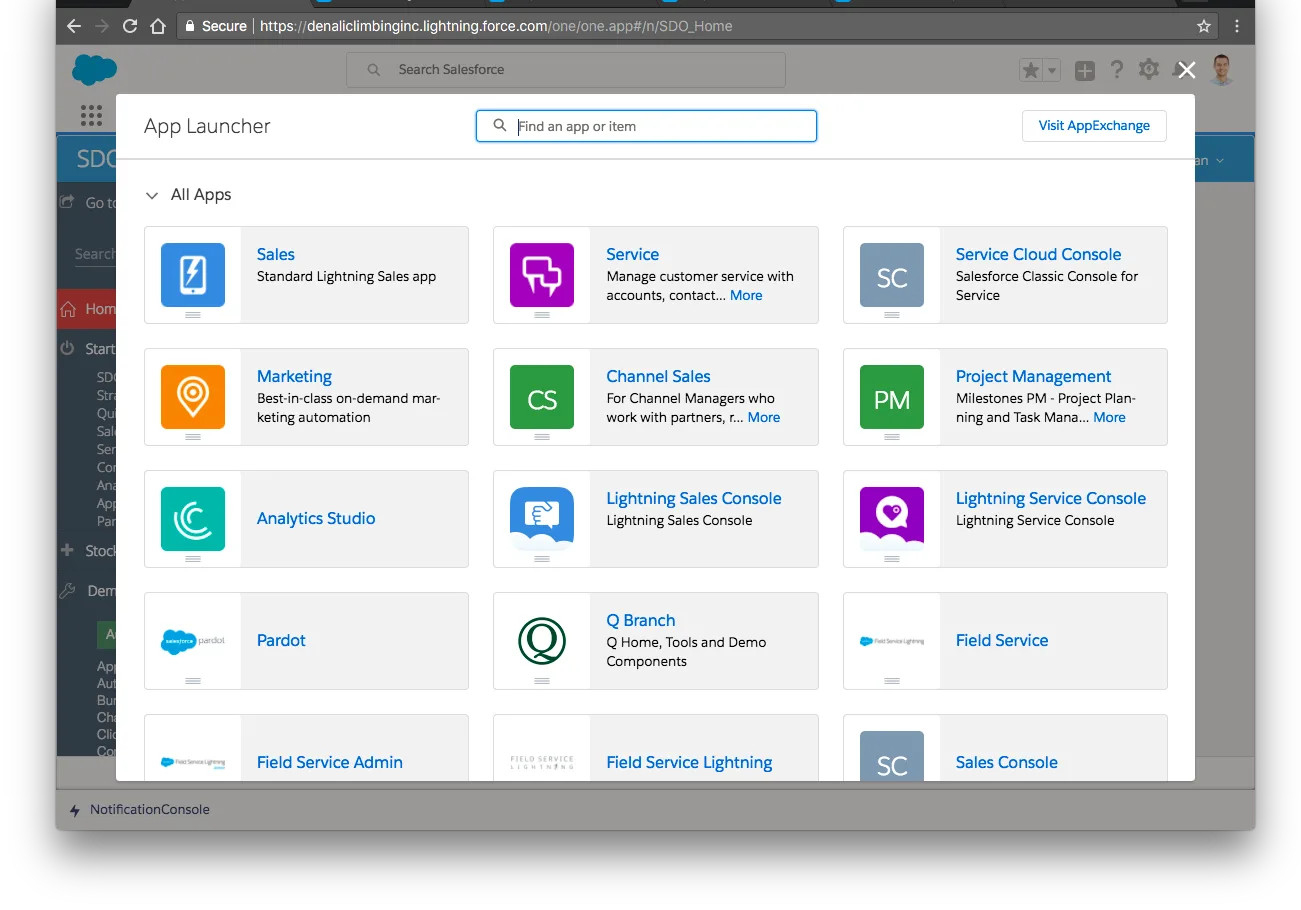This screenshot has width=1301, height=910.
Task: Open the NotificationConsole utility bar item
Action: click(139, 809)
